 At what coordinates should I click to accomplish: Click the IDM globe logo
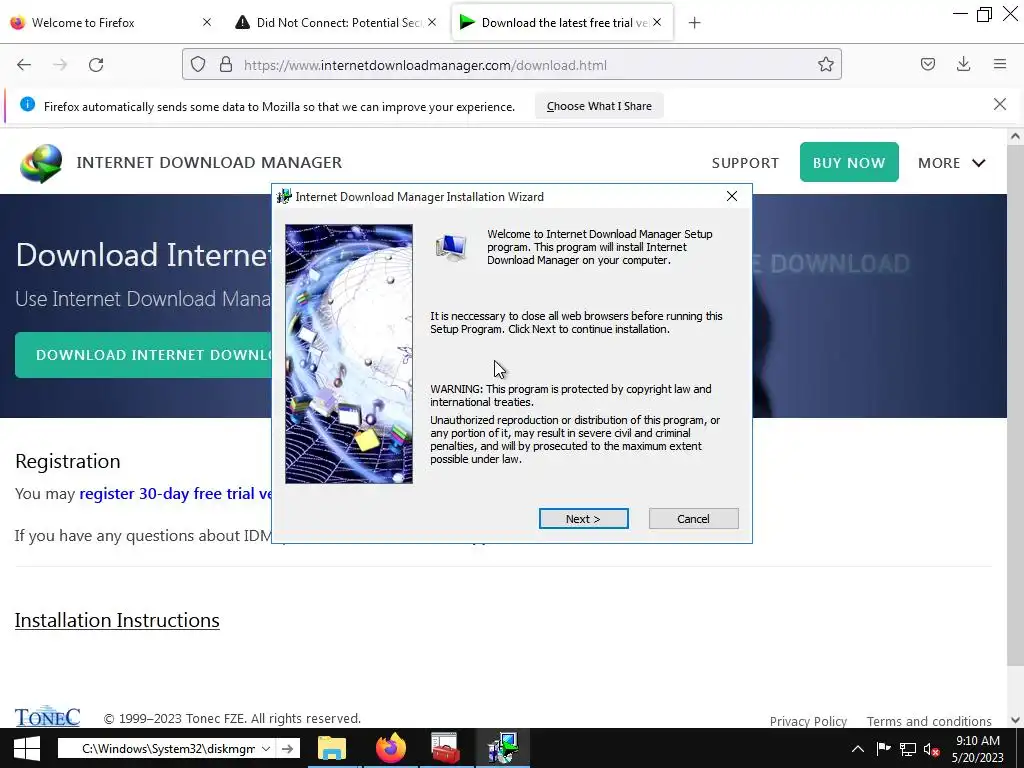pos(41,163)
